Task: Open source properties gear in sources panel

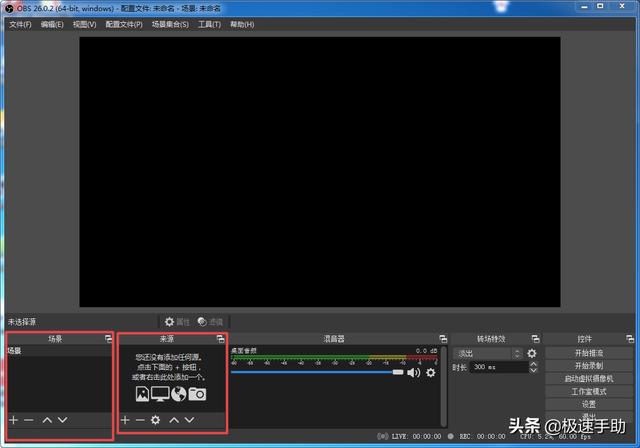Action: point(156,420)
